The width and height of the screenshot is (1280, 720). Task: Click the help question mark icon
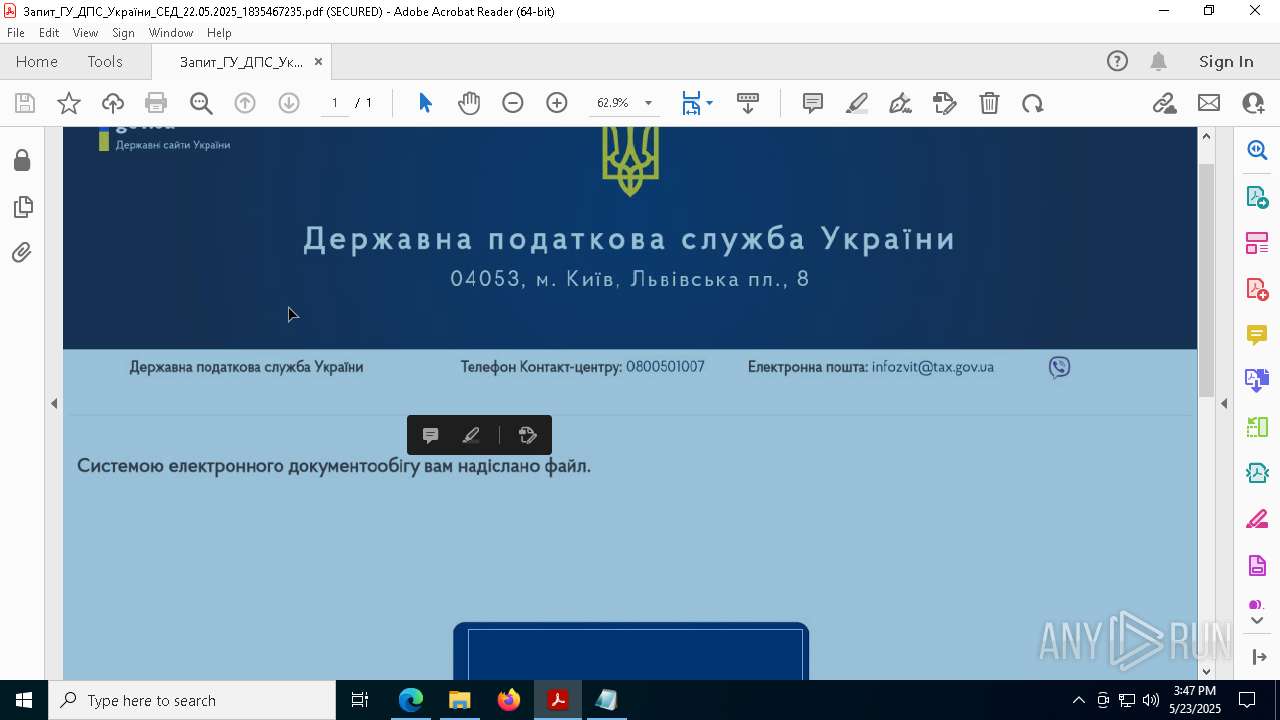tap(1117, 62)
